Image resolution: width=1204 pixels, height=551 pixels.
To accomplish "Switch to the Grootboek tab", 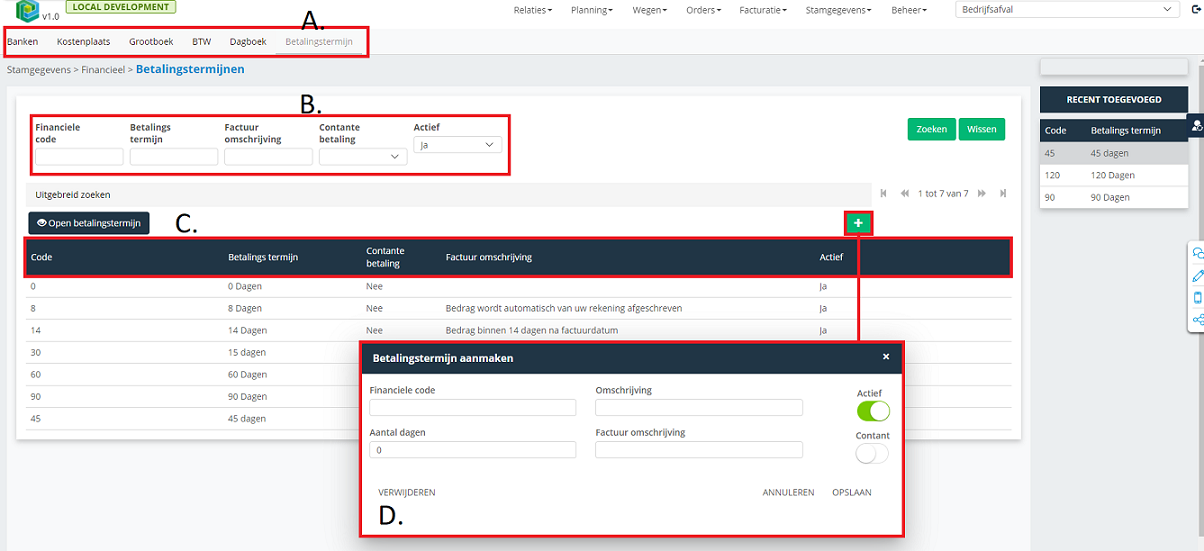I will click(150, 42).
